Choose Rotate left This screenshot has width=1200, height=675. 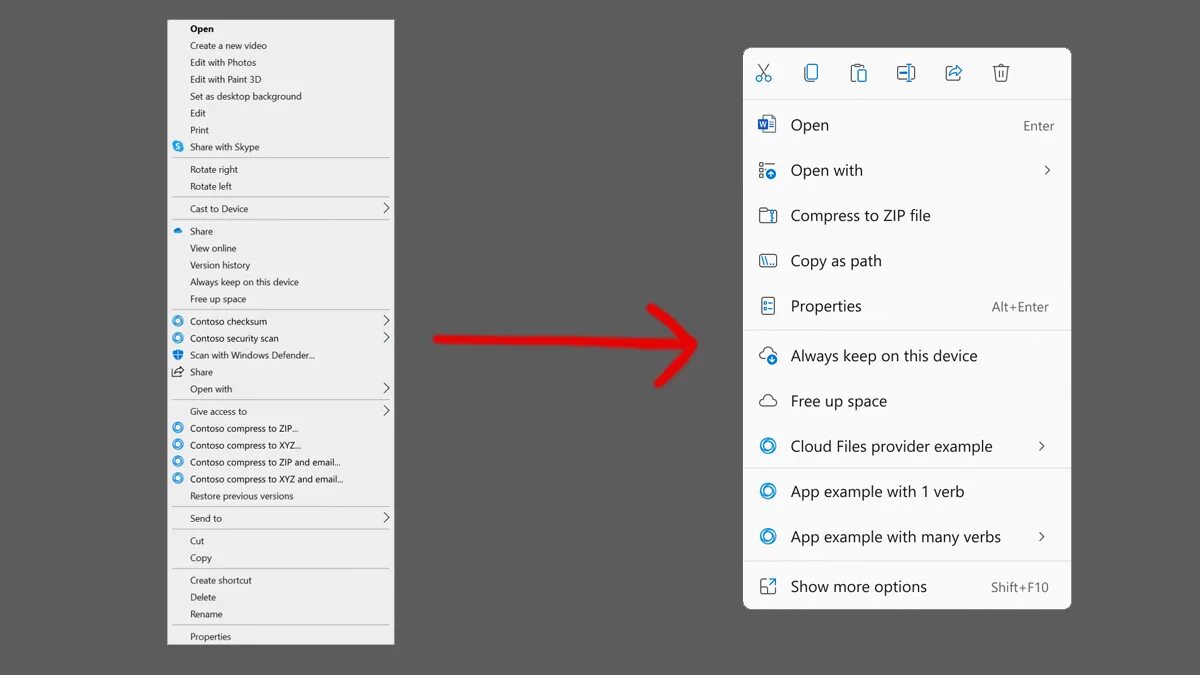211,187
